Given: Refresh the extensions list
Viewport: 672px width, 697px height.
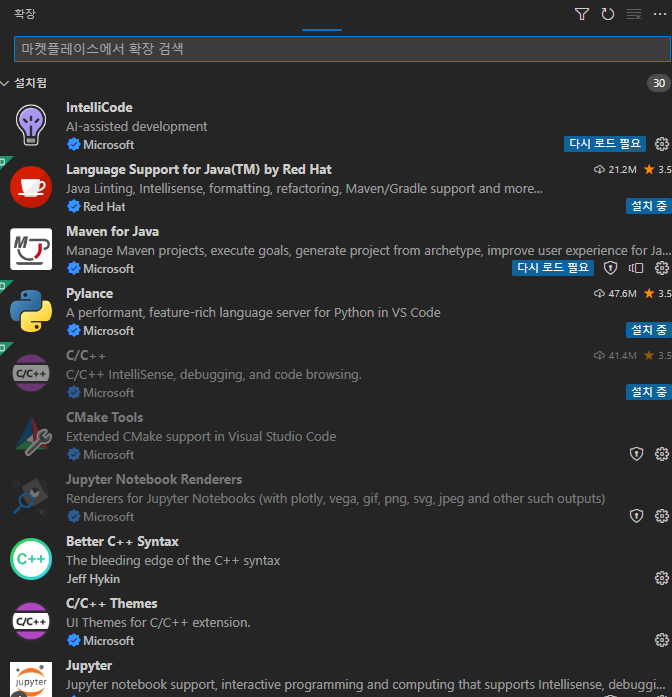Looking at the screenshot, I should coord(607,14).
